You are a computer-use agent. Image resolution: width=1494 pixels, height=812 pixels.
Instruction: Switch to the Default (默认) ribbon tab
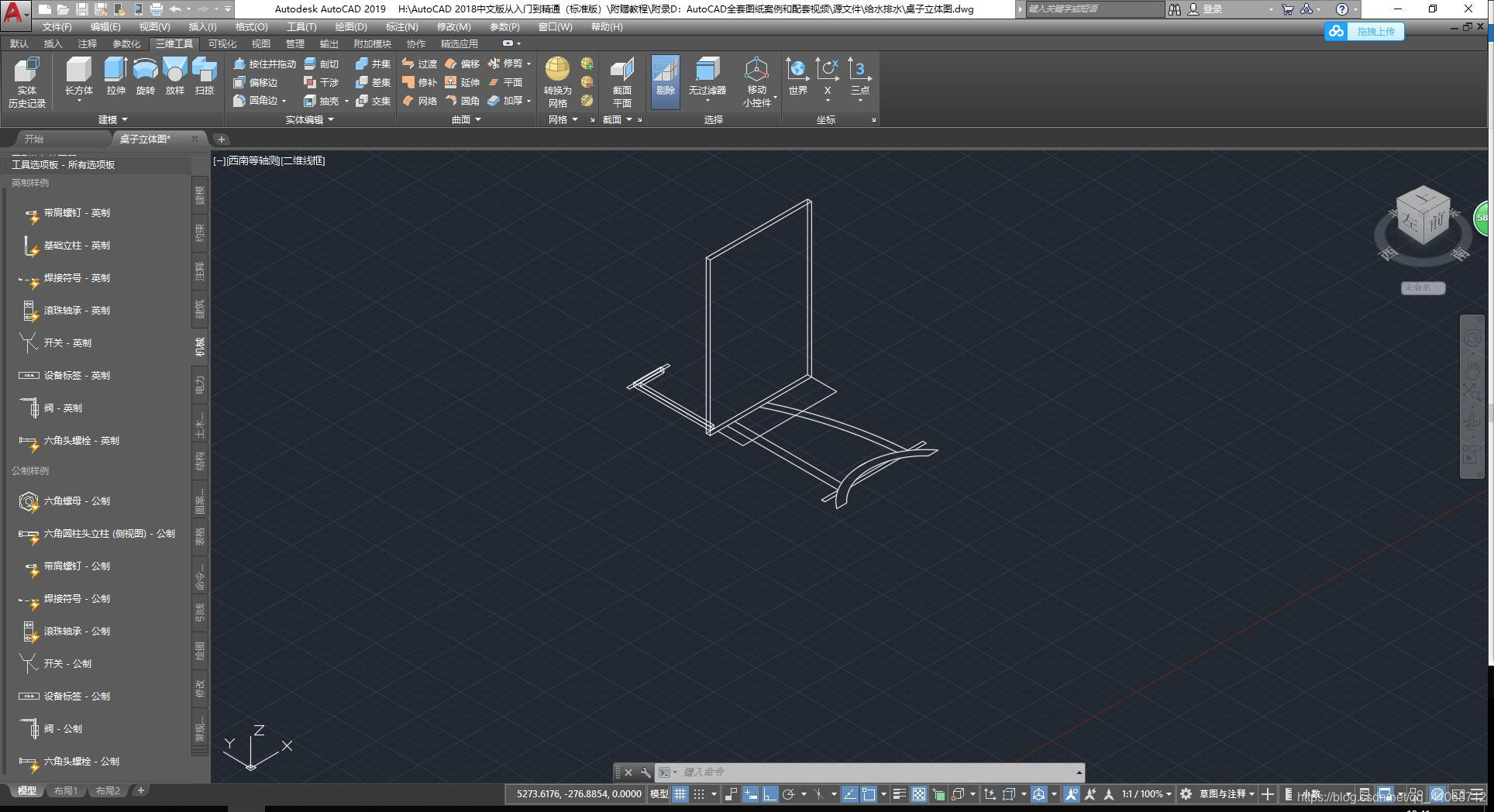(19, 44)
